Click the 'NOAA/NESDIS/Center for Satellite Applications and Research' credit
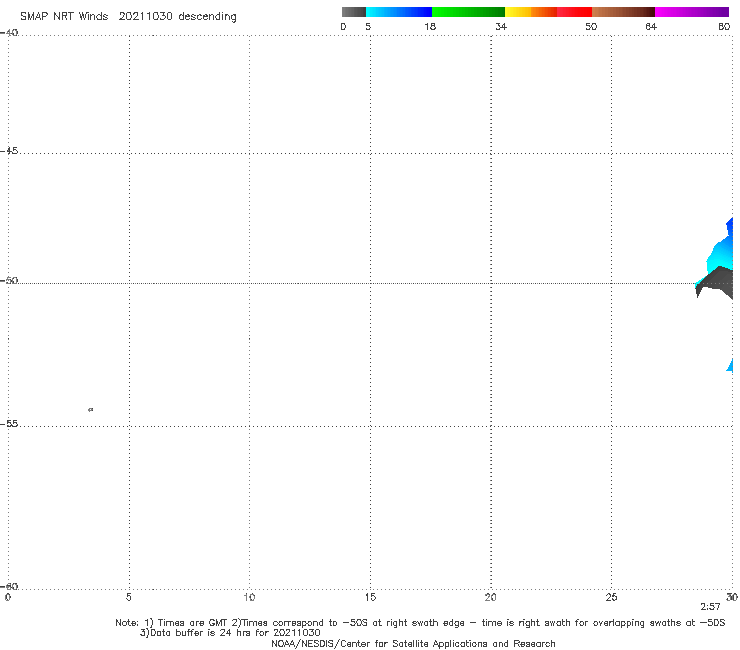The height and width of the screenshot is (650, 740). [413, 644]
